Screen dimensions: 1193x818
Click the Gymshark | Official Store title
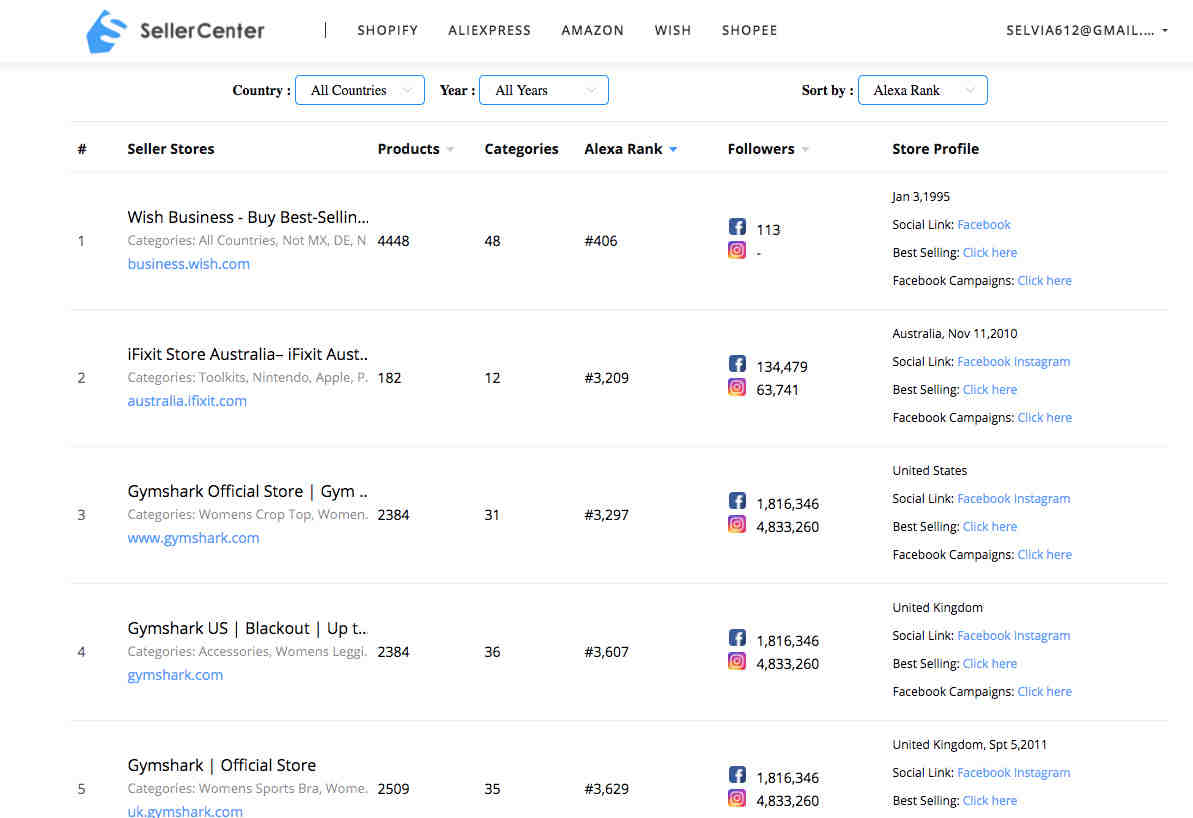tap(221, 765)
